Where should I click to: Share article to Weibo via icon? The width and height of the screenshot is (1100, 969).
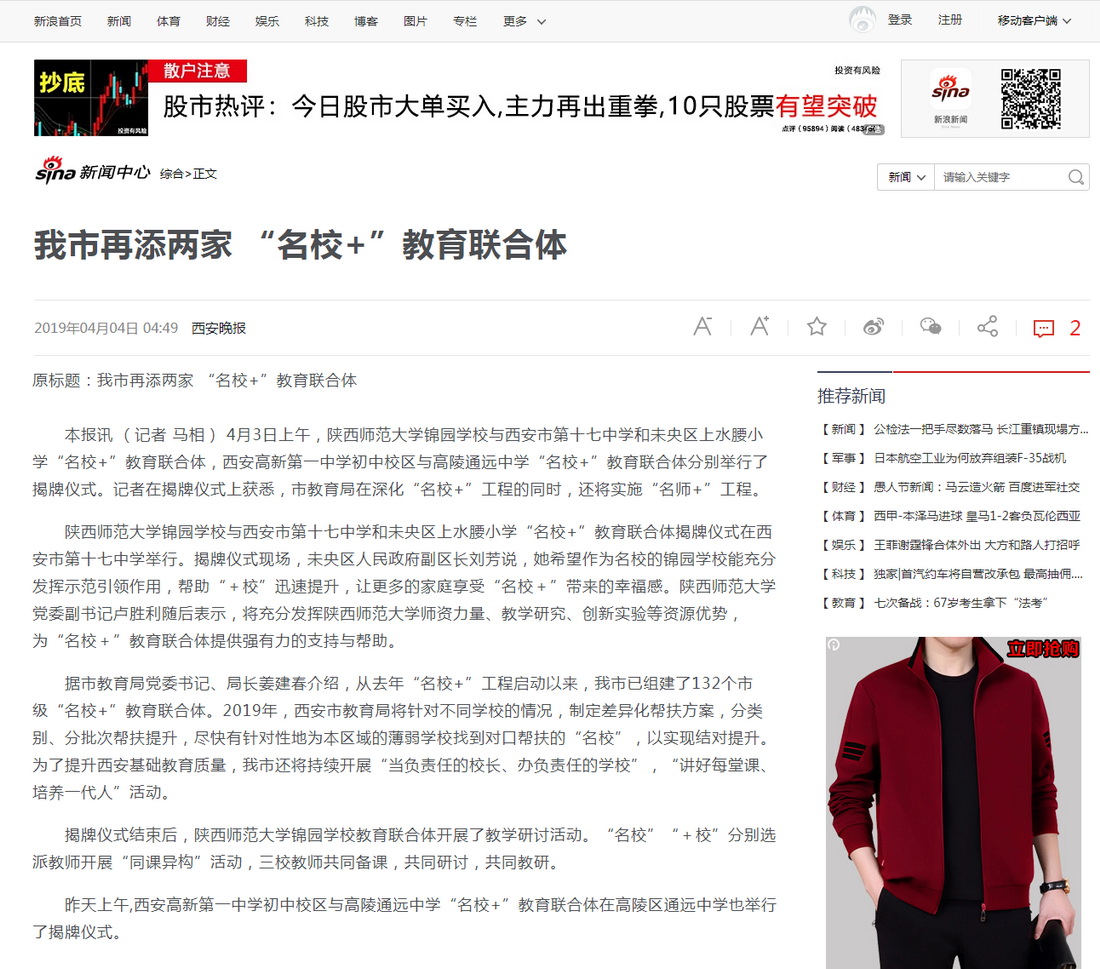click(x=873, y=327)
